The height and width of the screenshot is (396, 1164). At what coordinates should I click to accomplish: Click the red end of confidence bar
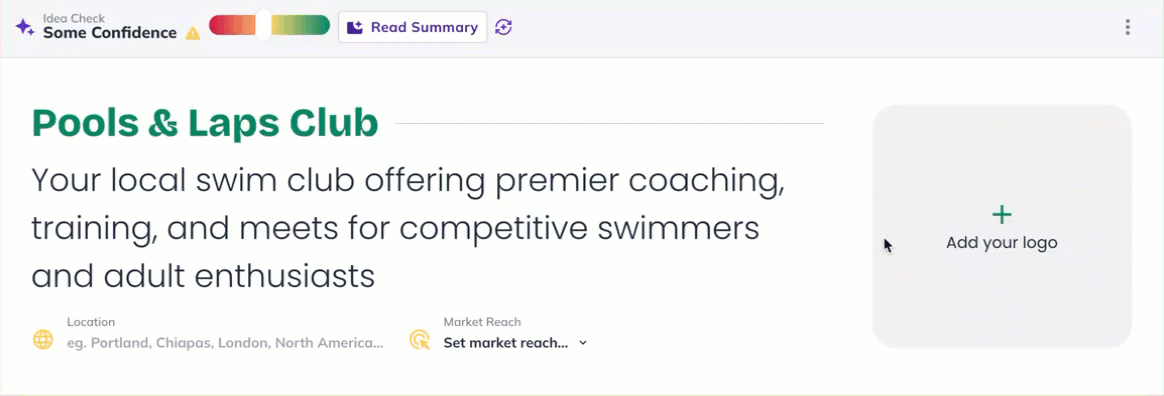coord(223,25)
